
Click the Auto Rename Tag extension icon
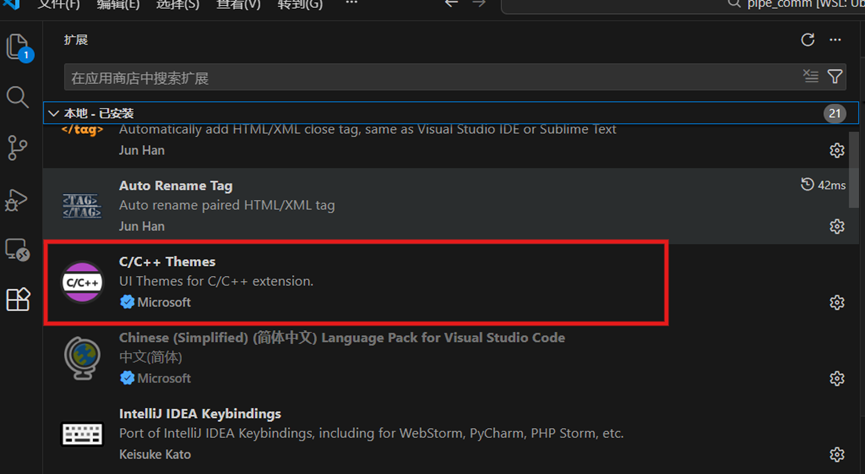click(82, 206)
